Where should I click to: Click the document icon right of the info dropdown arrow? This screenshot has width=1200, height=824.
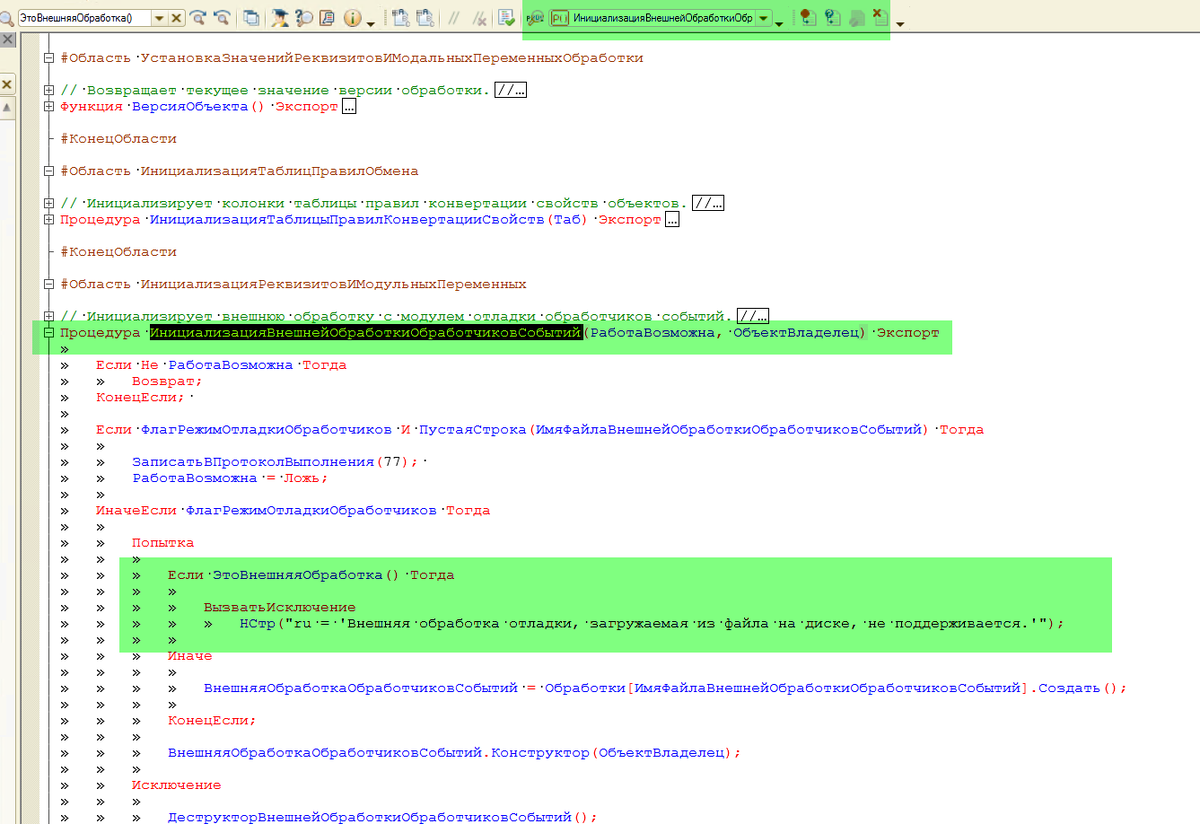(401, 18)
